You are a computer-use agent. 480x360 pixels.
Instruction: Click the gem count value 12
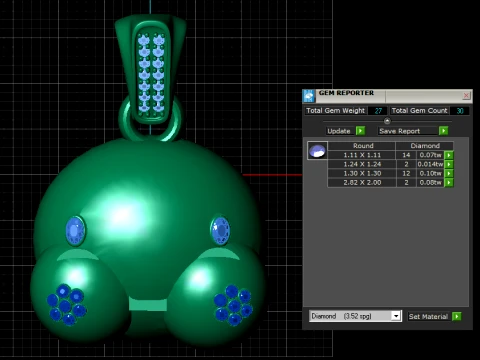coord(406,173)
